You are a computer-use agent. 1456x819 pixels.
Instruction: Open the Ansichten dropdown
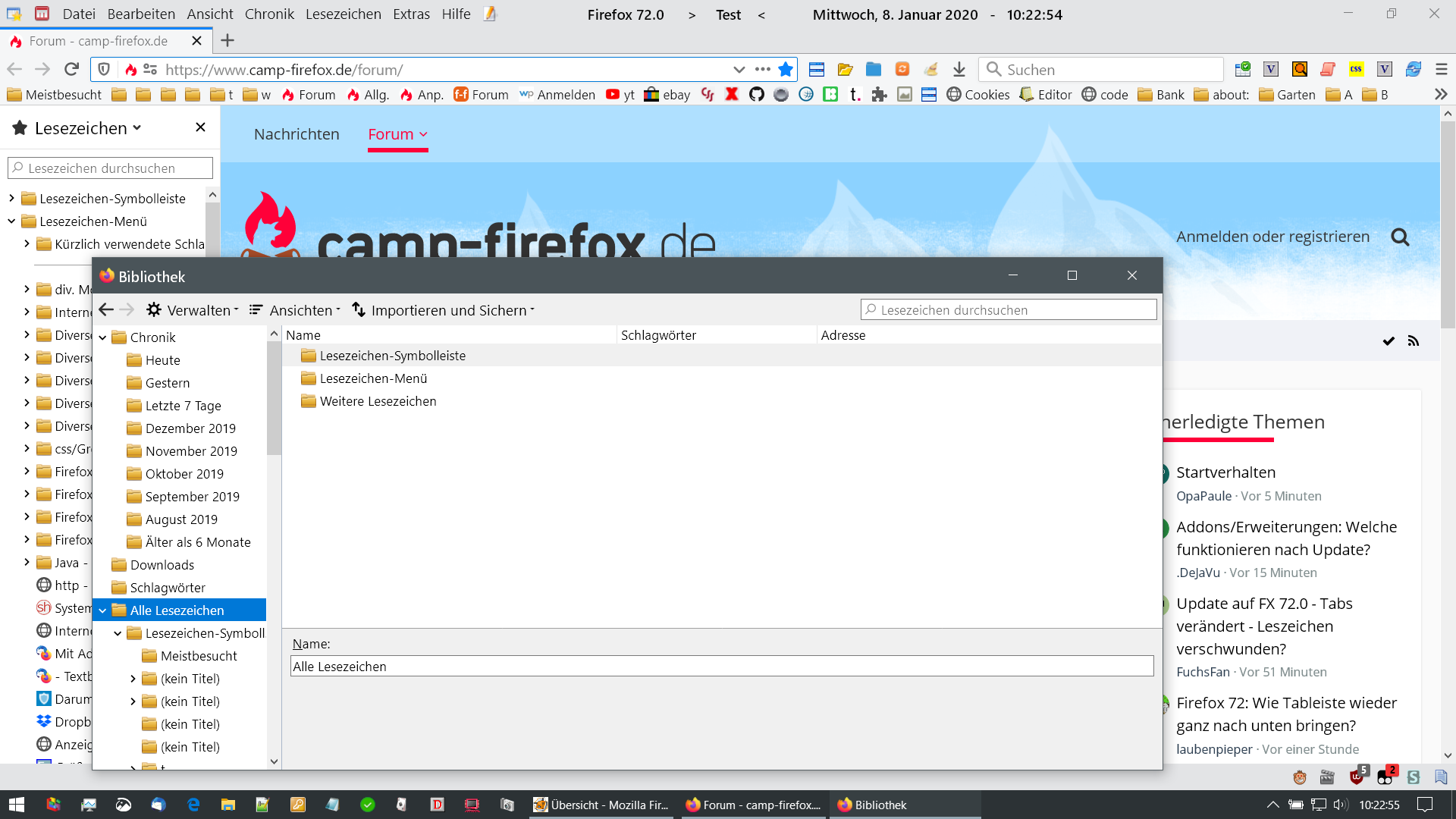295,310
